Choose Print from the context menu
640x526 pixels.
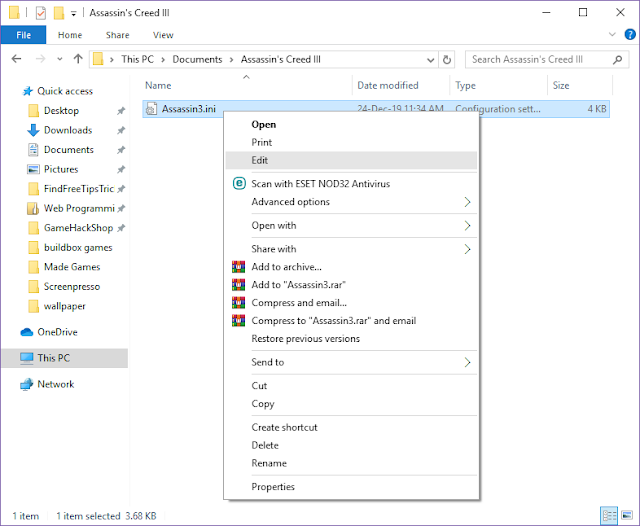coord(351,142)
